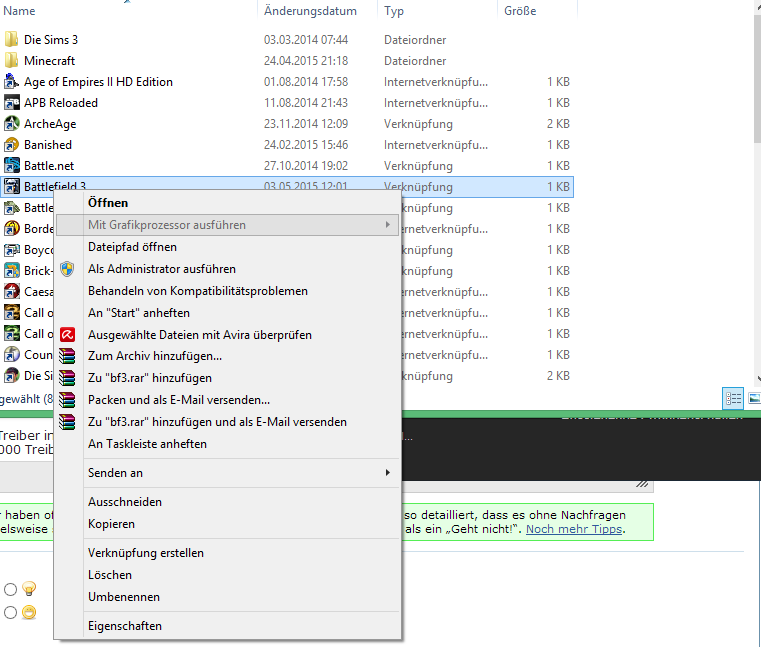Choose Zu "bf3.rar" hinzufügen
Screen dimensions: 761x647
click(149, 378)
